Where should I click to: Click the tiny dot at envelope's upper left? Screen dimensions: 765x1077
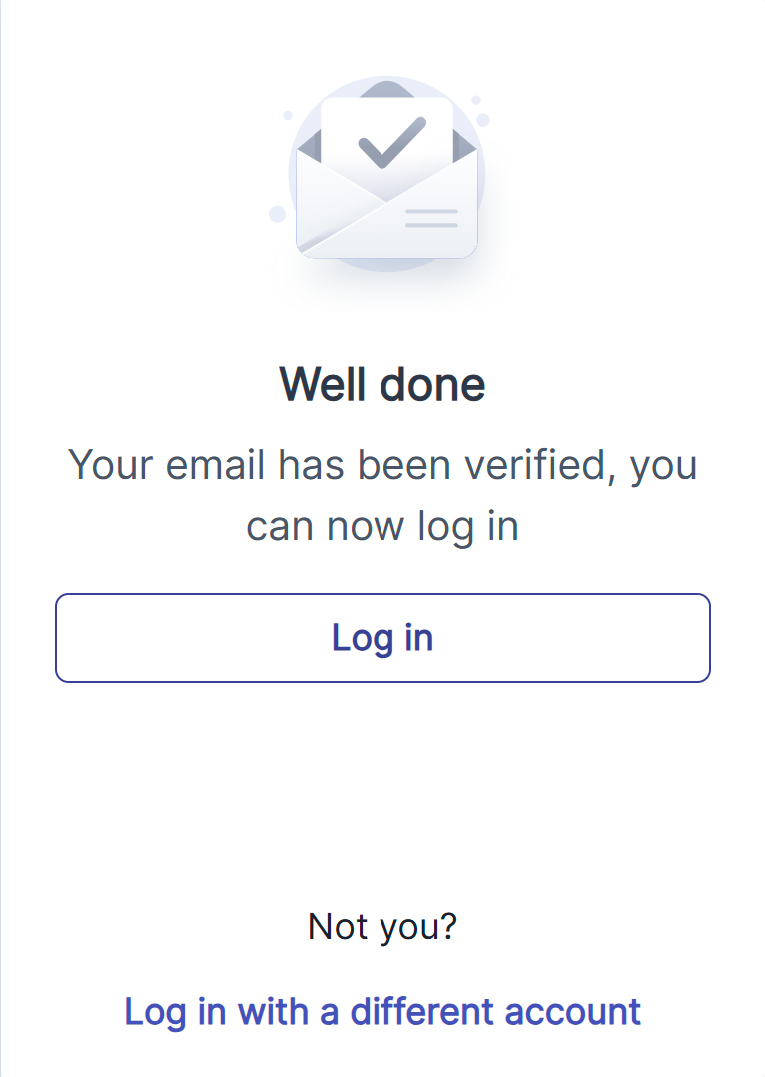tap(288, 115)
